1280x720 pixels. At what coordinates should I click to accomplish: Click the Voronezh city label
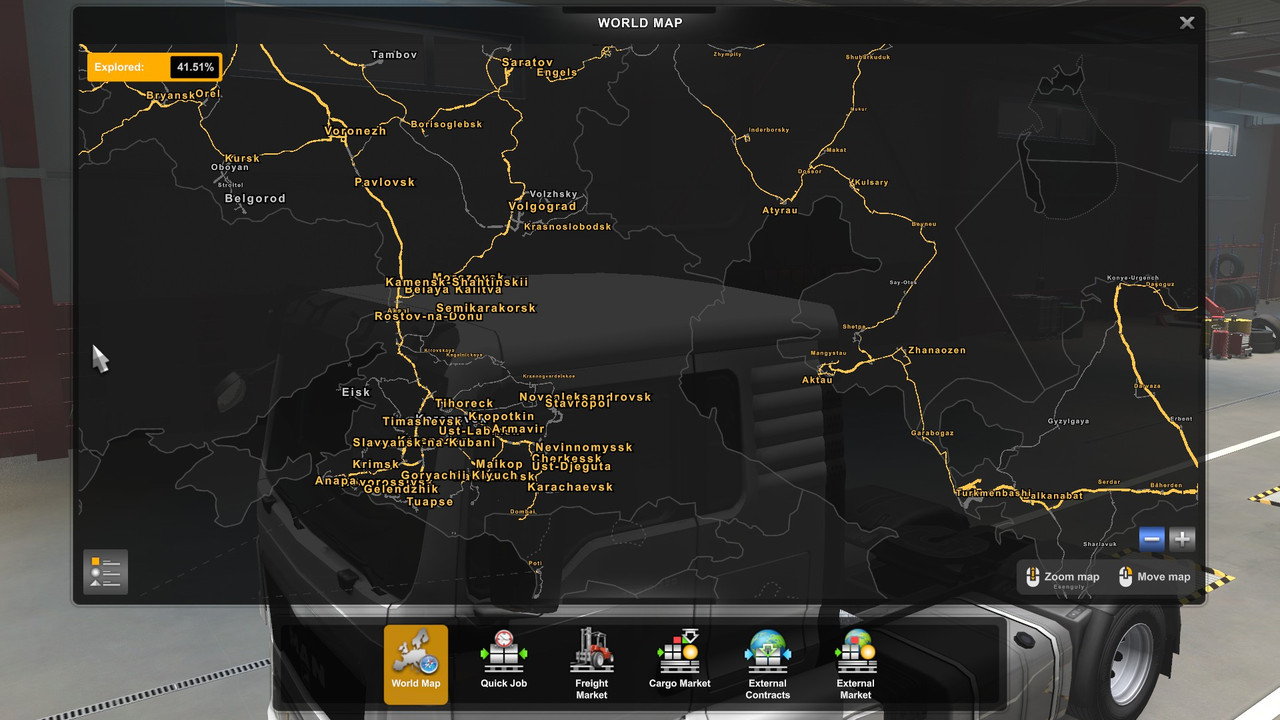[355, 131]
